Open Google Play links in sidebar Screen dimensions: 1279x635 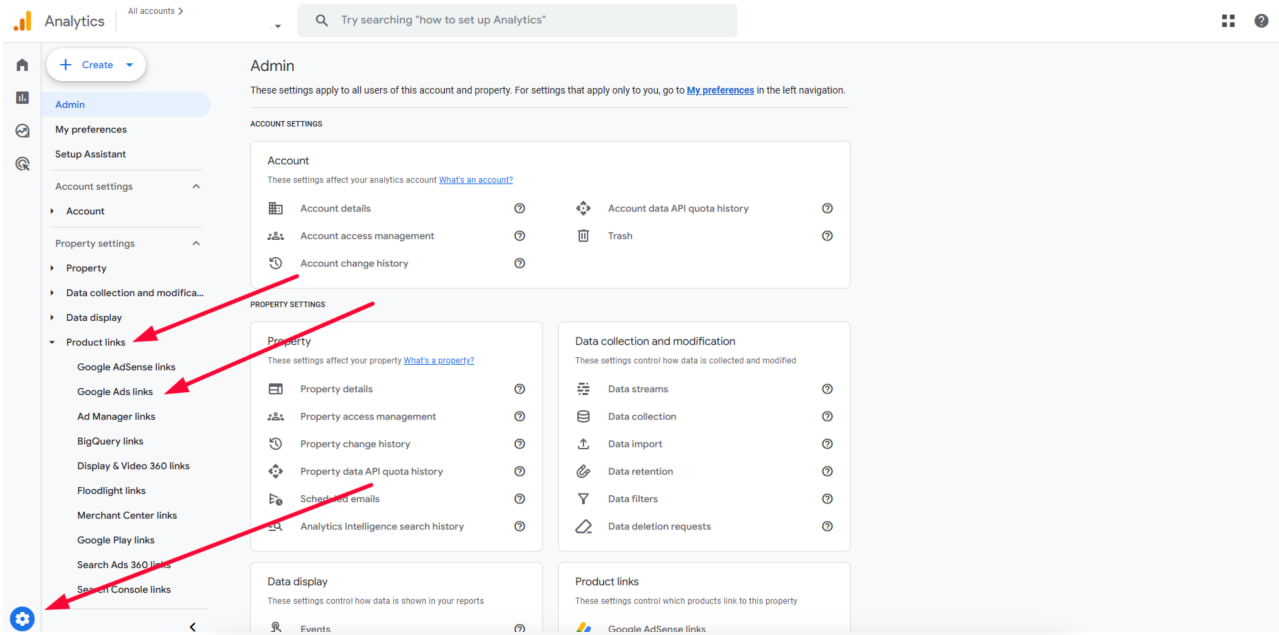click(x=116, y=540)
